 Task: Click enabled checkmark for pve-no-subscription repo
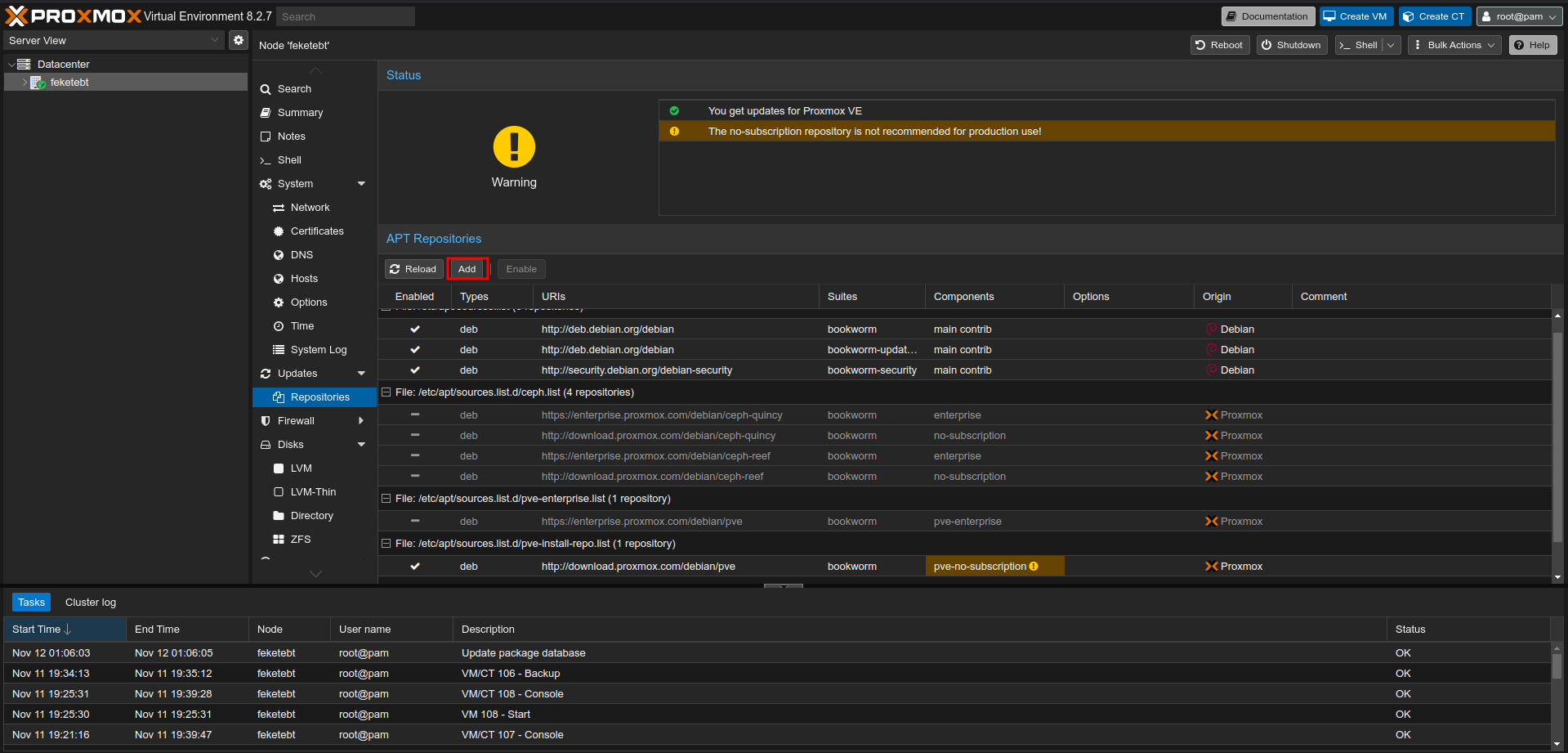pos(415,567)
